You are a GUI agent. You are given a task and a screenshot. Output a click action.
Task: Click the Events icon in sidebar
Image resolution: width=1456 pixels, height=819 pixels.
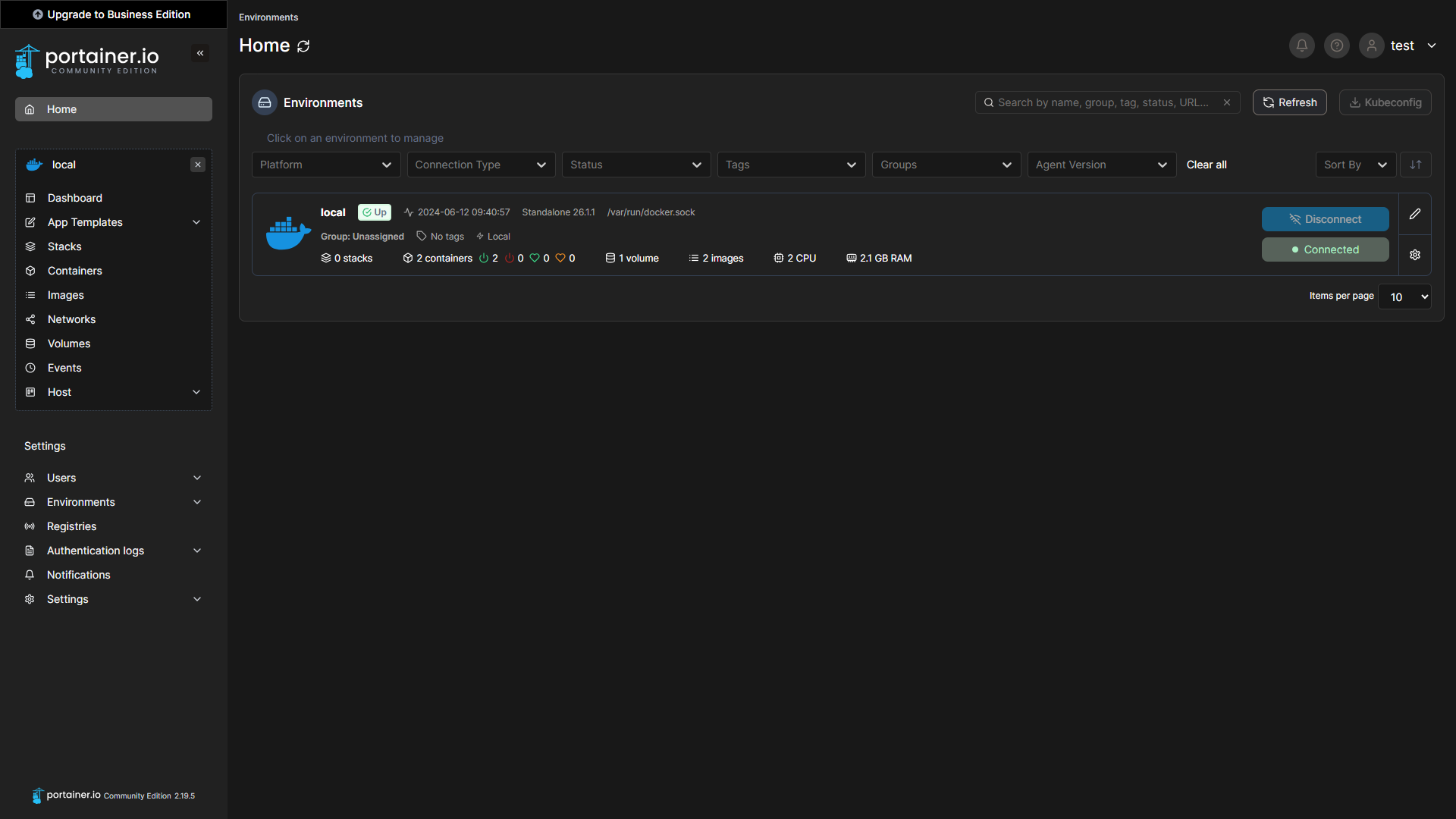30,367
